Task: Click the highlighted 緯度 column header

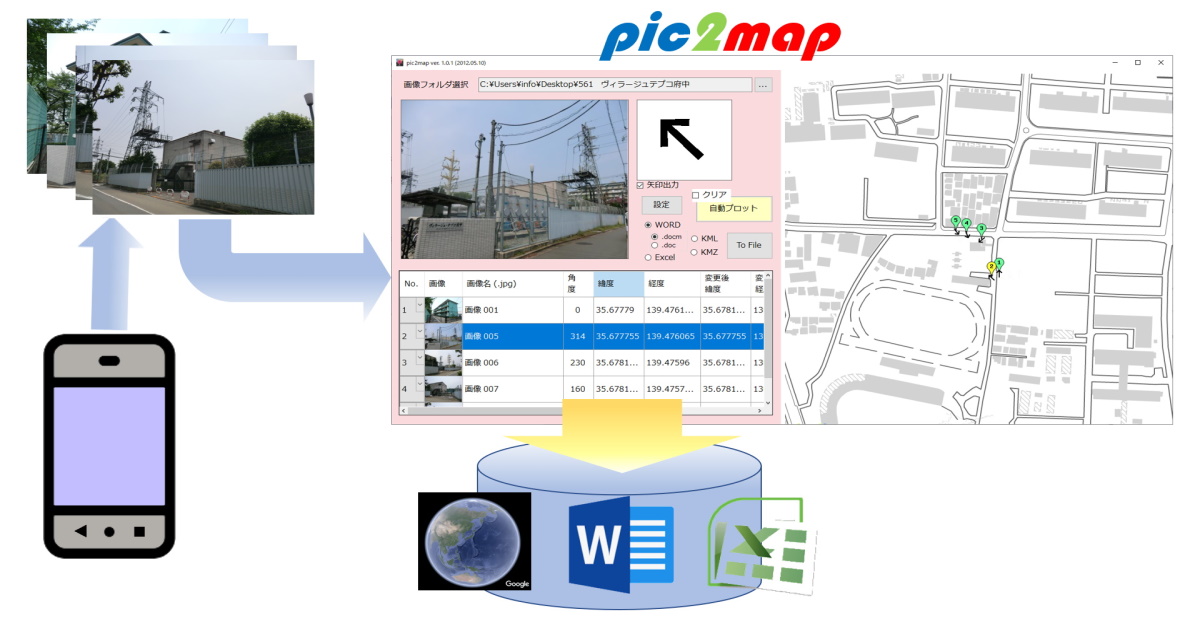Action: [620, 283]
